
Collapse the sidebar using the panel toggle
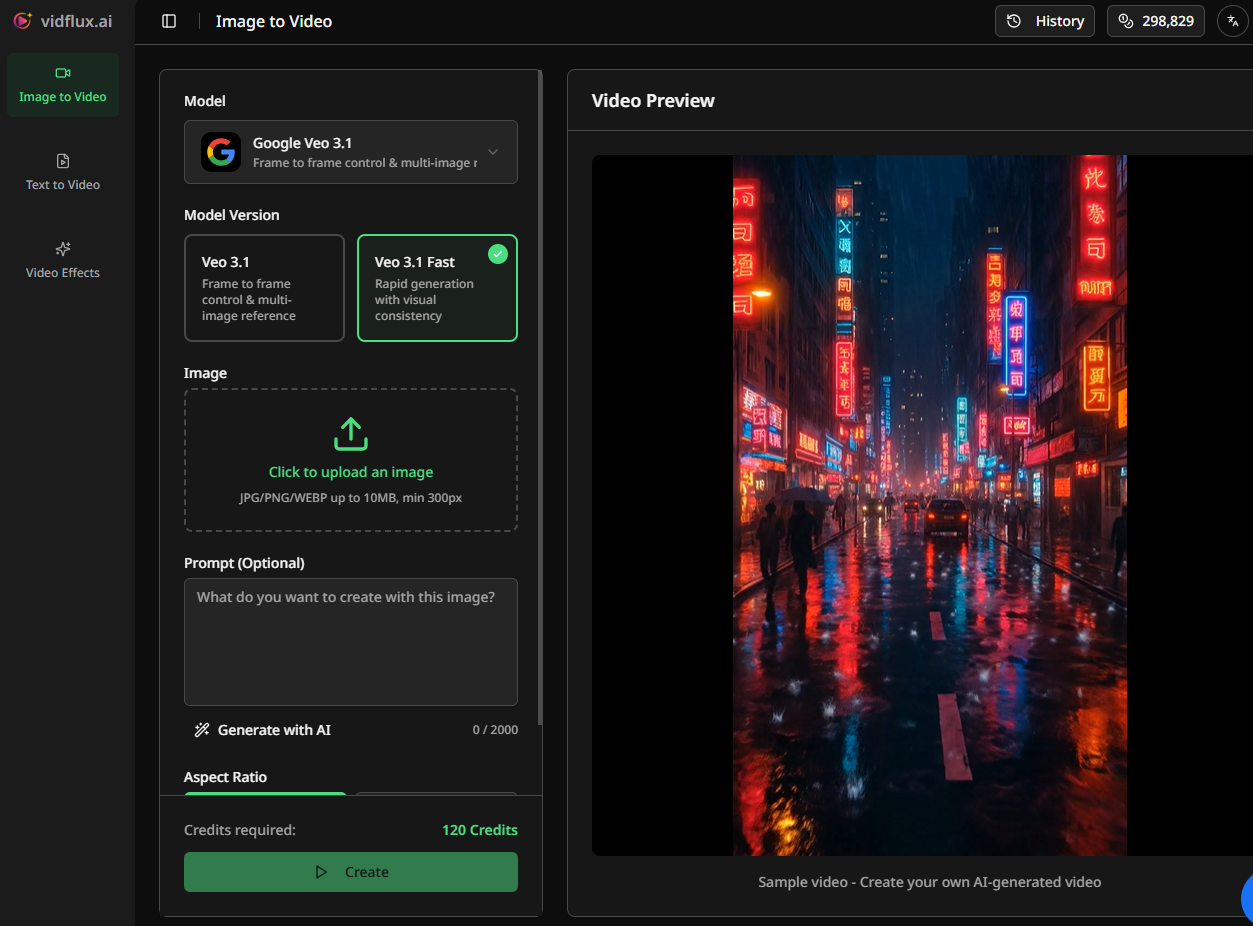(x=169, y=20)
